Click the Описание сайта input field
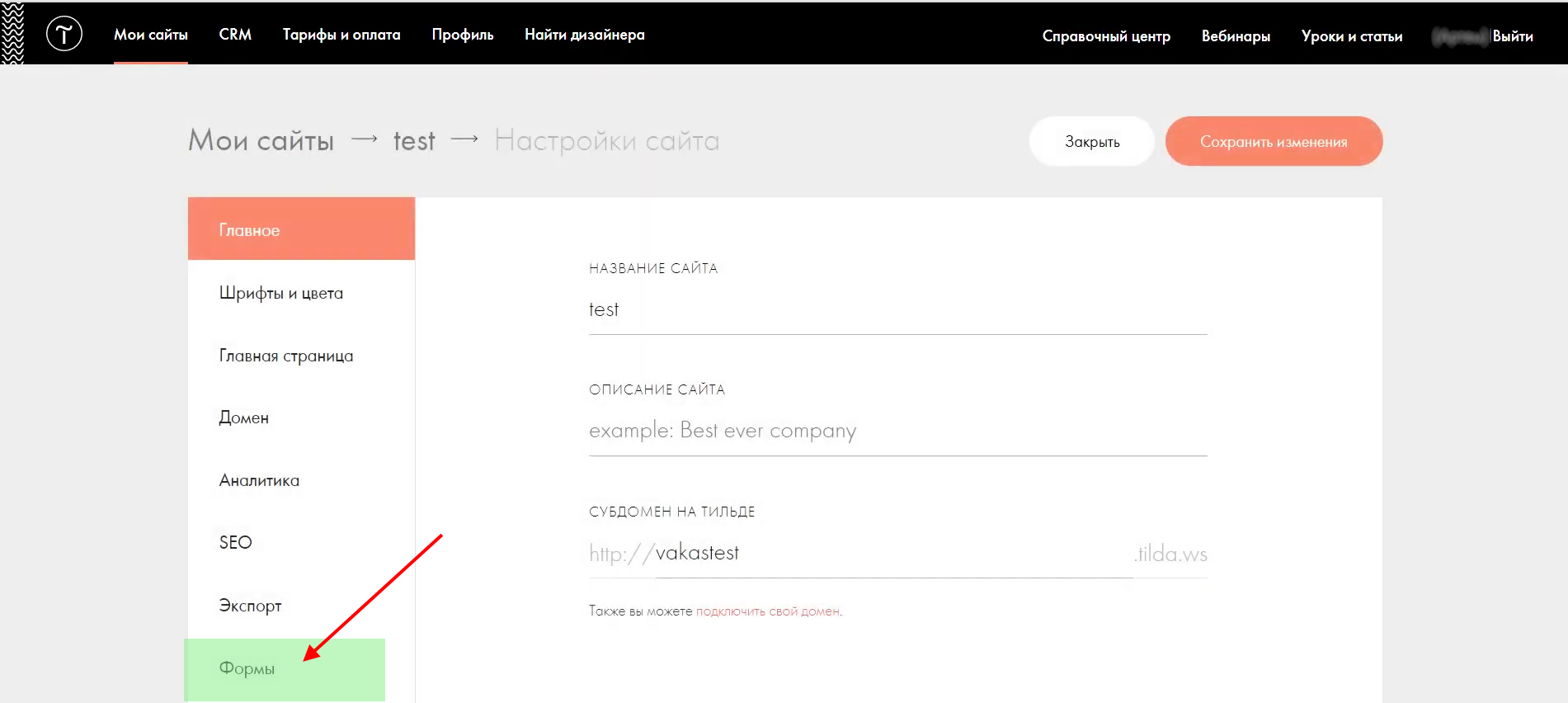 (897, 431)
